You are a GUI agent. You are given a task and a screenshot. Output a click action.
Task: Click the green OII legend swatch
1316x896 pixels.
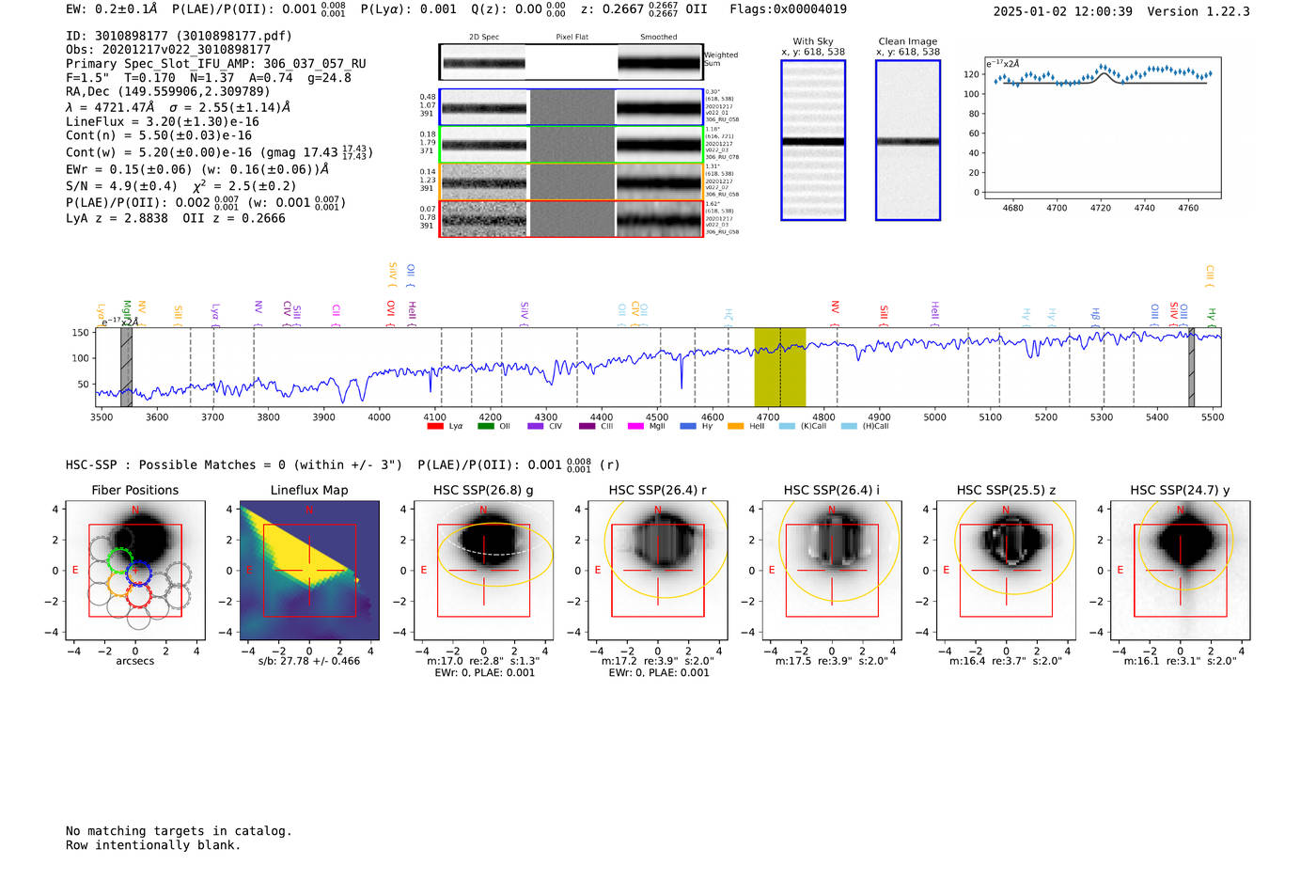pos(486,427)
